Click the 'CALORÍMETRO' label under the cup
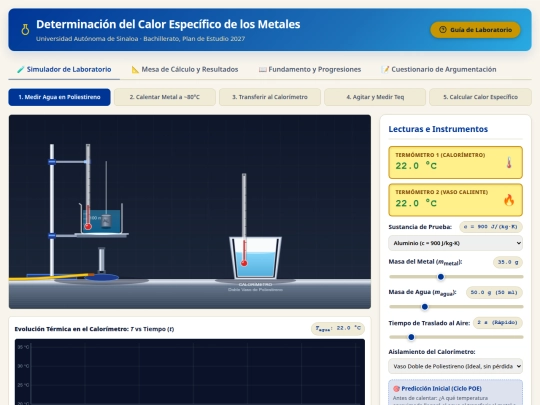The width and height of the screenshot is (540, 405). click(x=255, y=284)
